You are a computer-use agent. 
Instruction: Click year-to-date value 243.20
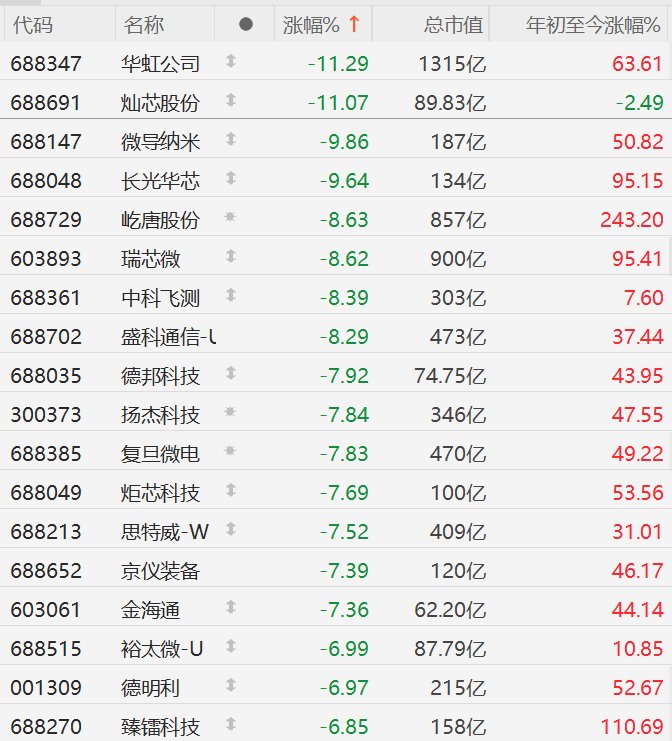(x=632, y=220)
